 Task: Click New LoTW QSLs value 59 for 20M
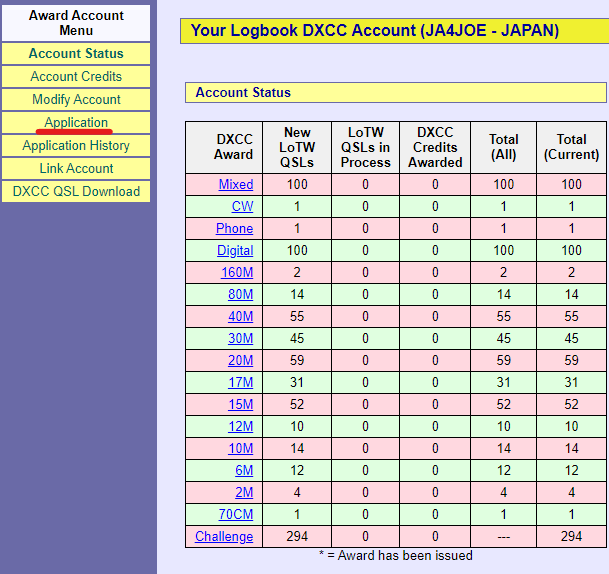point(297,360)
